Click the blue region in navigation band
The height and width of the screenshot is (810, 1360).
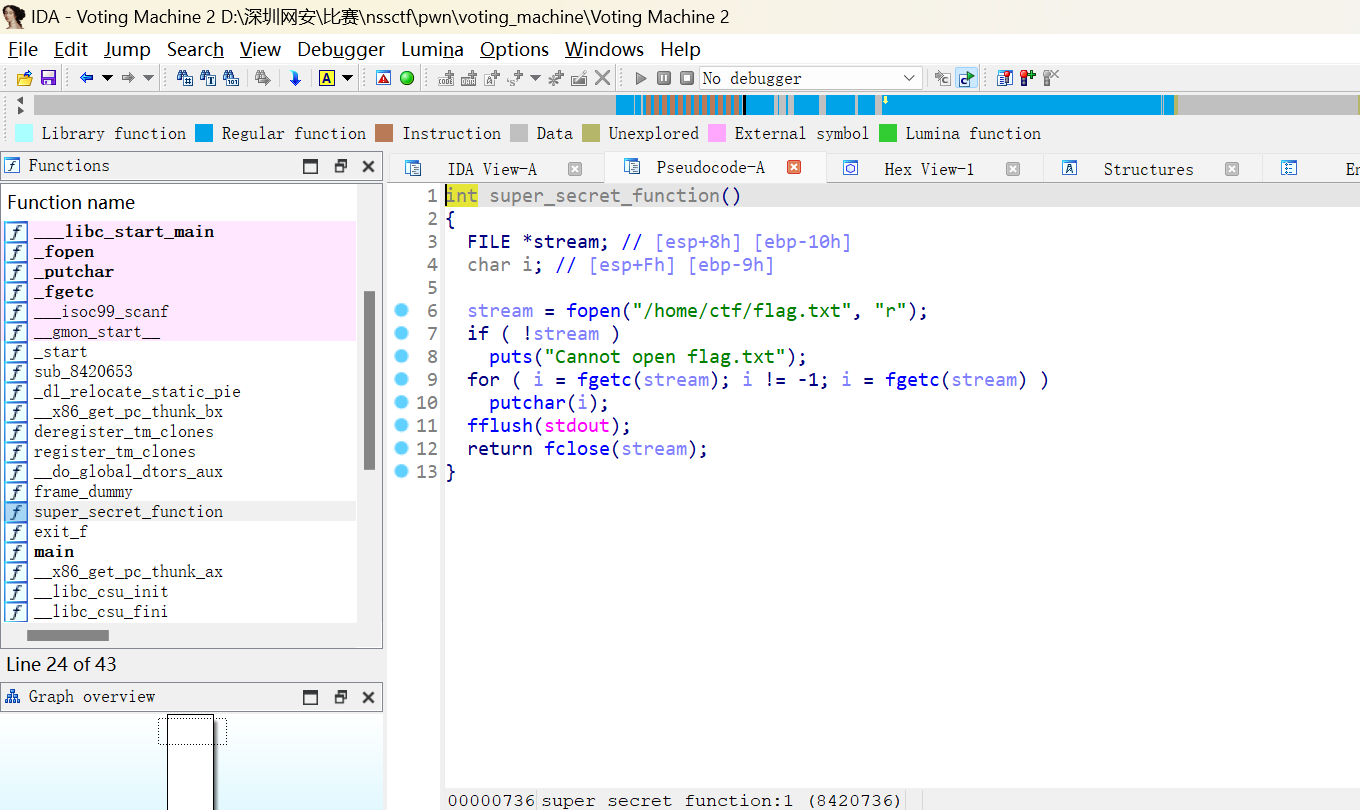[1020, 105]
